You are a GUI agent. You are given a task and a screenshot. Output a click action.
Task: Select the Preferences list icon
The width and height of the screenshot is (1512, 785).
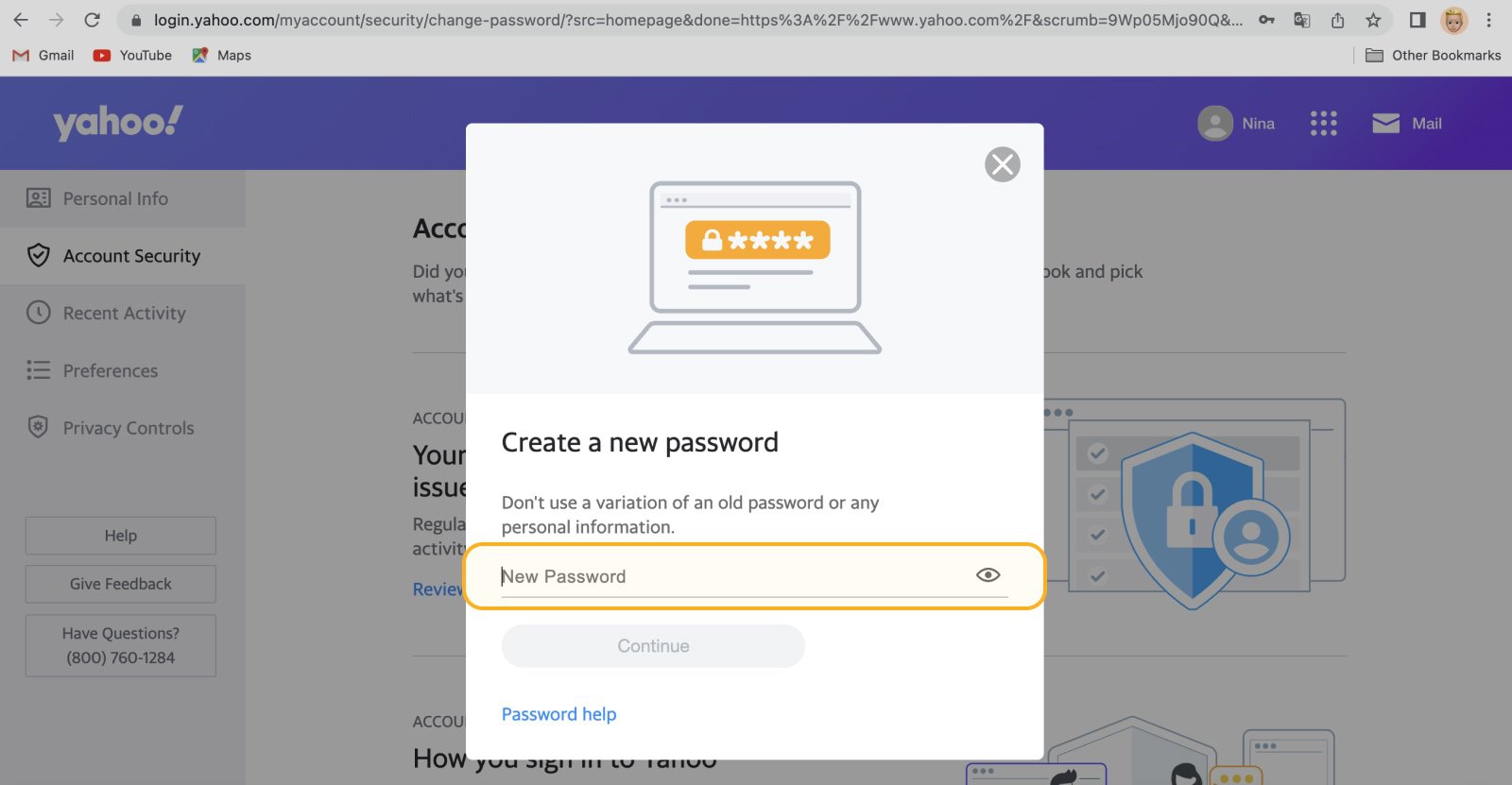(x=37, y=370)
